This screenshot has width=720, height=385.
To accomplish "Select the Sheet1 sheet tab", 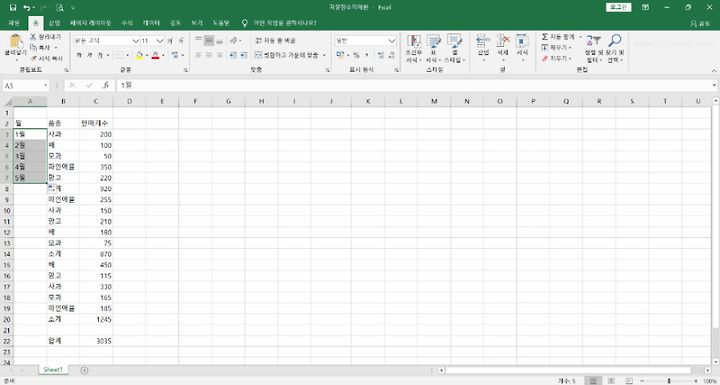I will [53, 370].
